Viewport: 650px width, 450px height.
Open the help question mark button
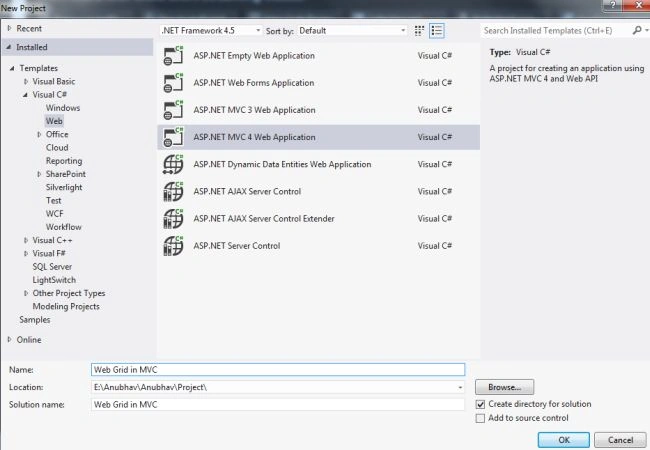(613, 5)
